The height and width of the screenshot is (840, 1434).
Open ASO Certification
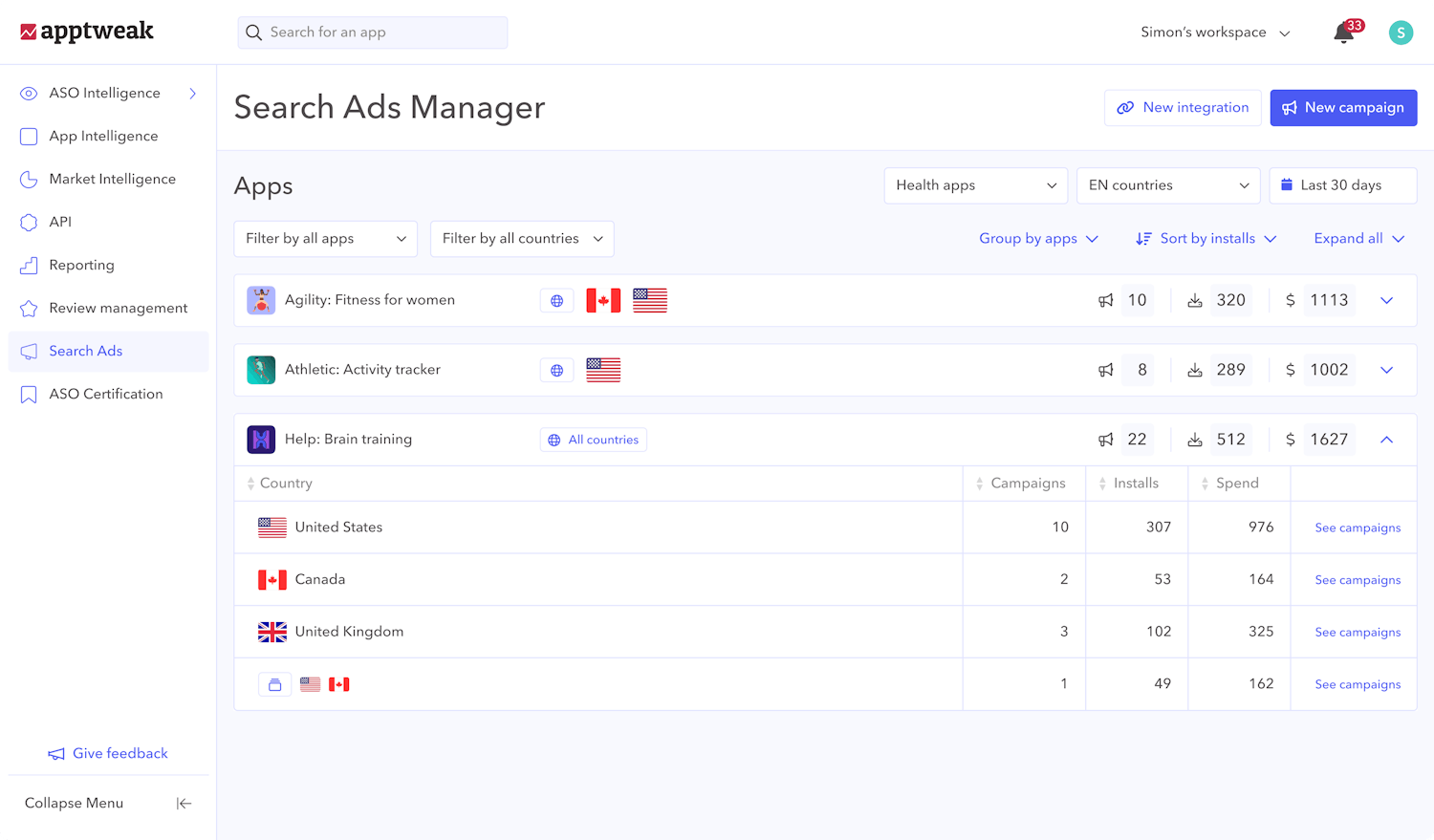point(106,394)
